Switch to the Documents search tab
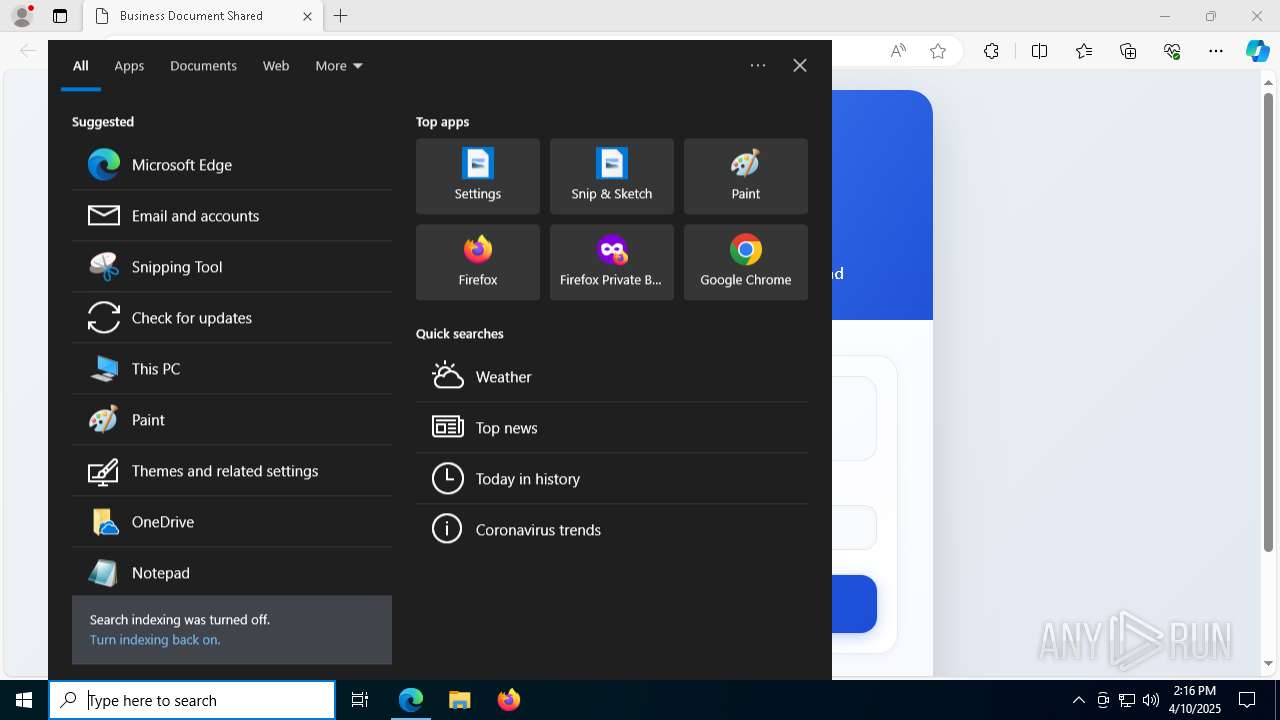 [x=203, y=66]
